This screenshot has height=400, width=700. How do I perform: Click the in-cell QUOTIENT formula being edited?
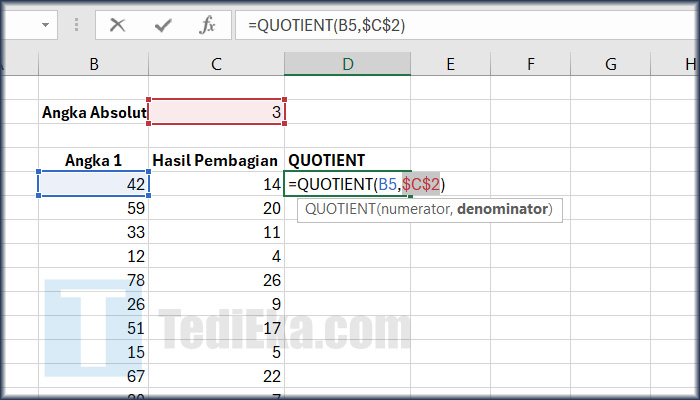pos(367,184)
